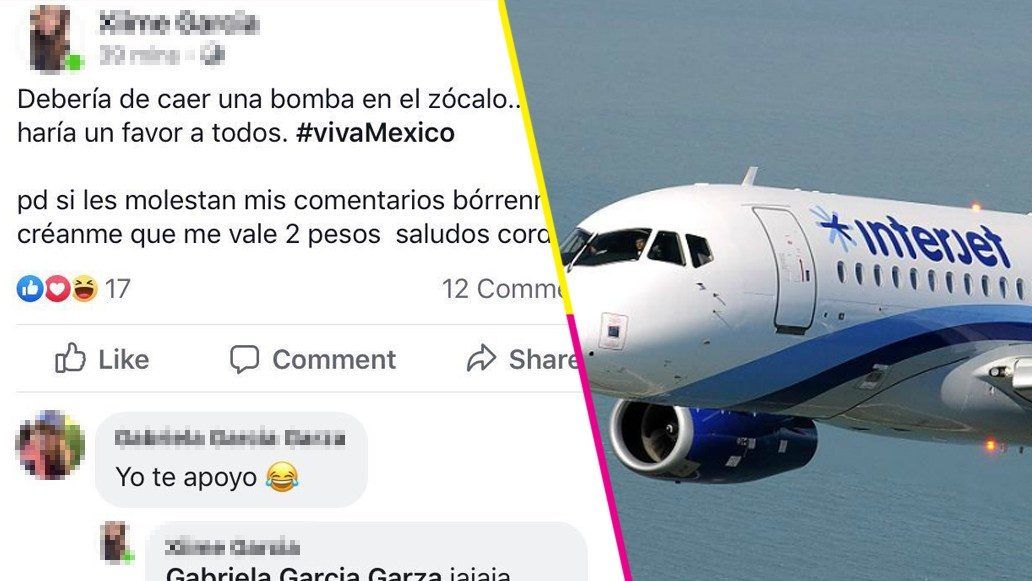Open the #vivaMexico hashtag link
1032x581 pixels.
375,133
